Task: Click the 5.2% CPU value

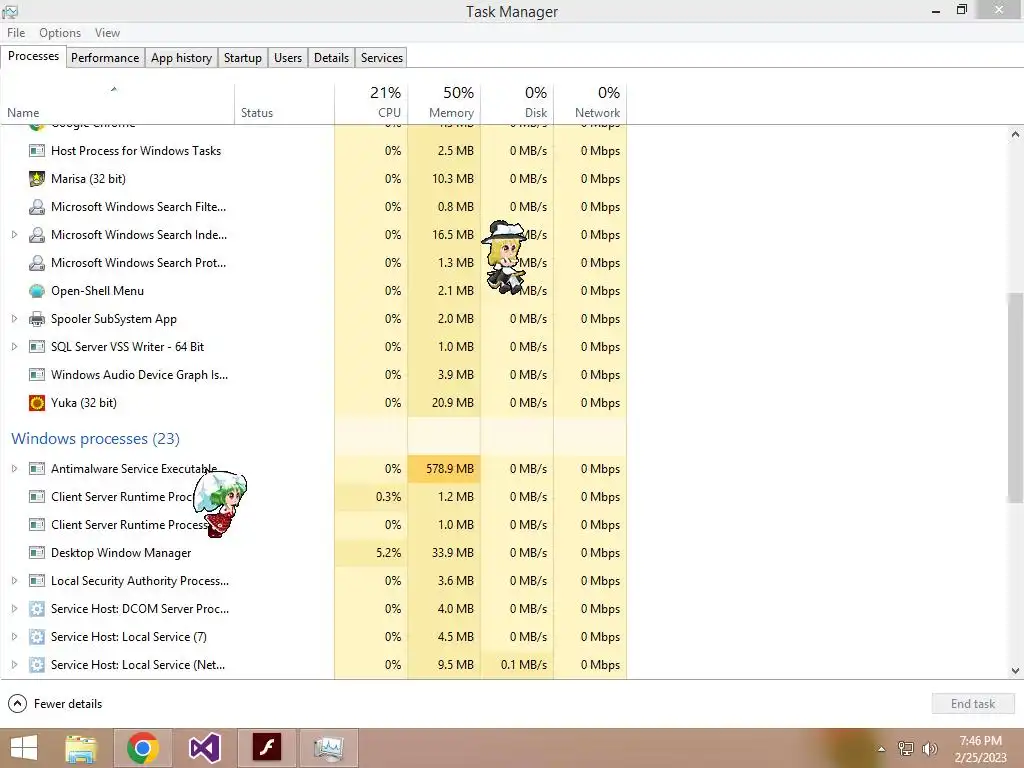Action: click(x=389, y=552)
